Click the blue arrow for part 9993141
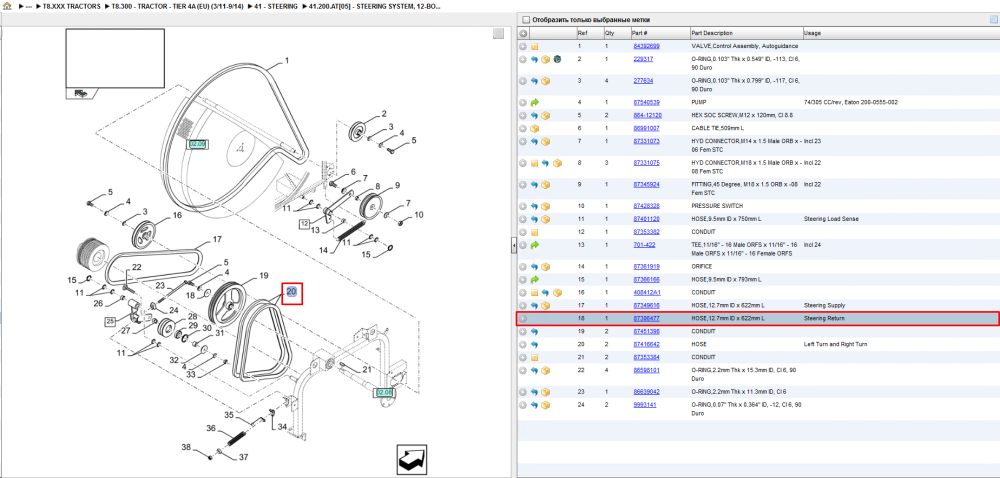1000x478 pixels. click(x=534, y=405)
